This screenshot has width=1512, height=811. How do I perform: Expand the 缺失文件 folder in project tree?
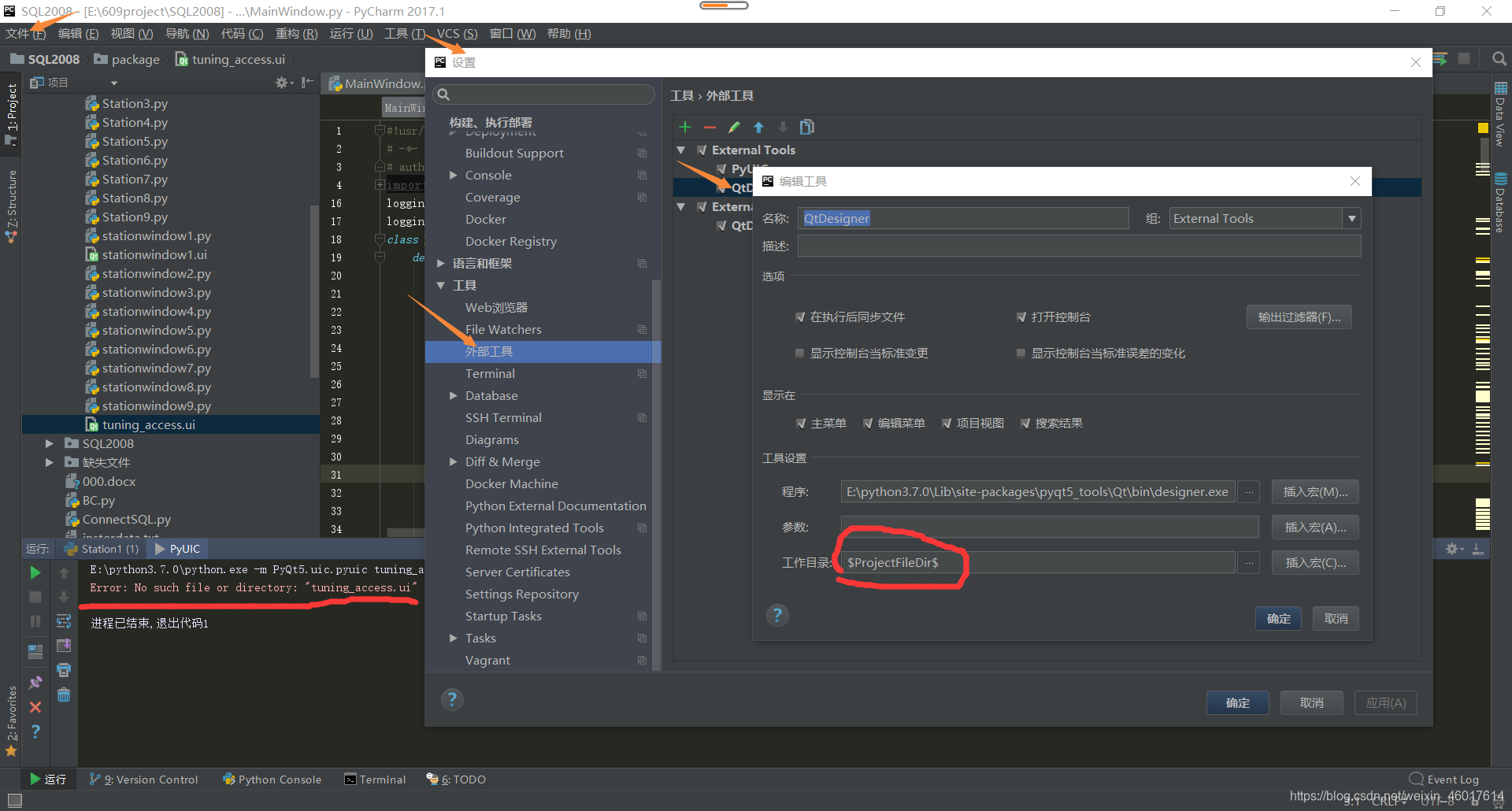(x=49, y=462)
